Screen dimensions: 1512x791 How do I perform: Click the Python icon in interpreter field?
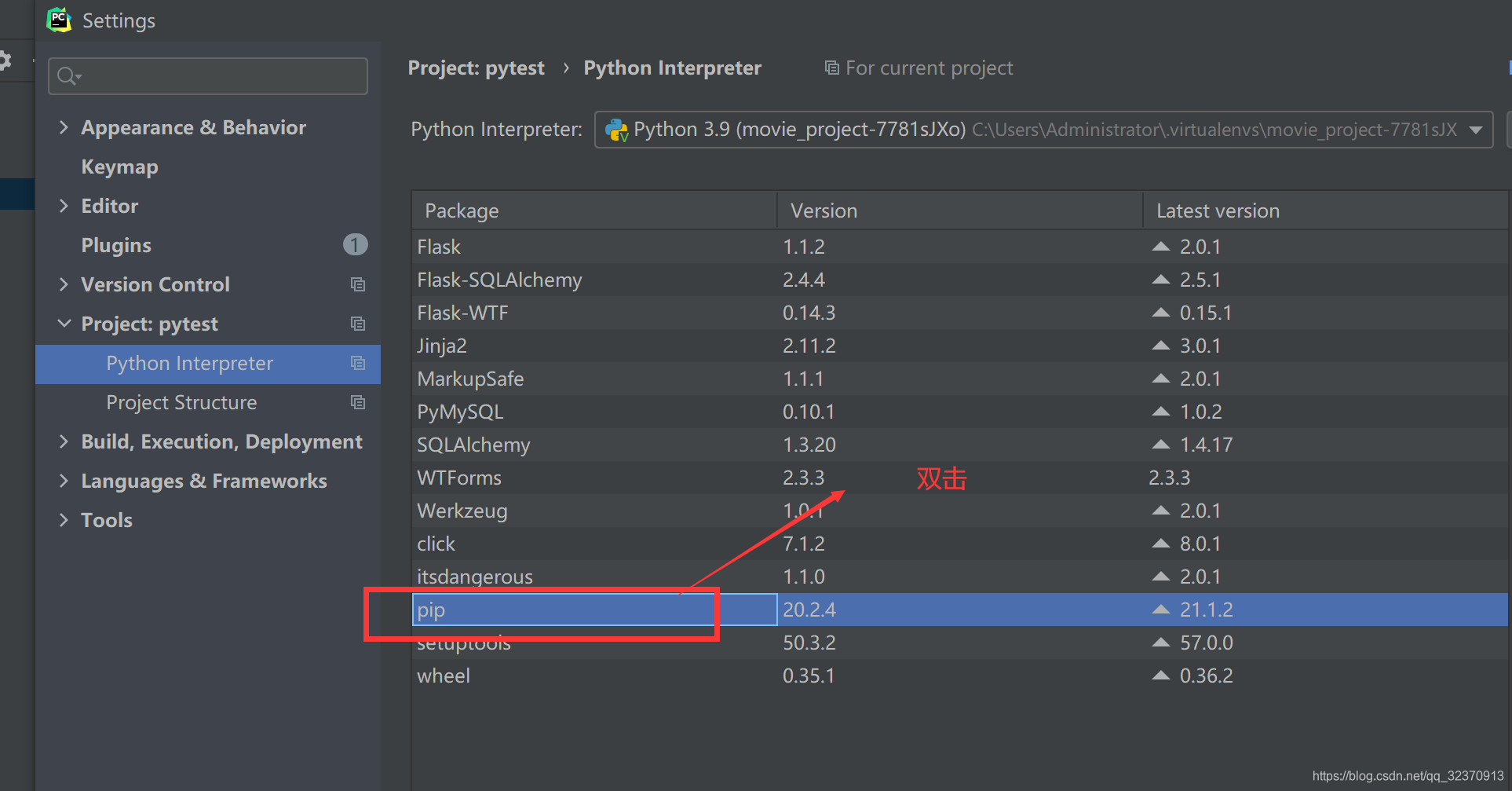pyautogui.click(x=616, y=130)
